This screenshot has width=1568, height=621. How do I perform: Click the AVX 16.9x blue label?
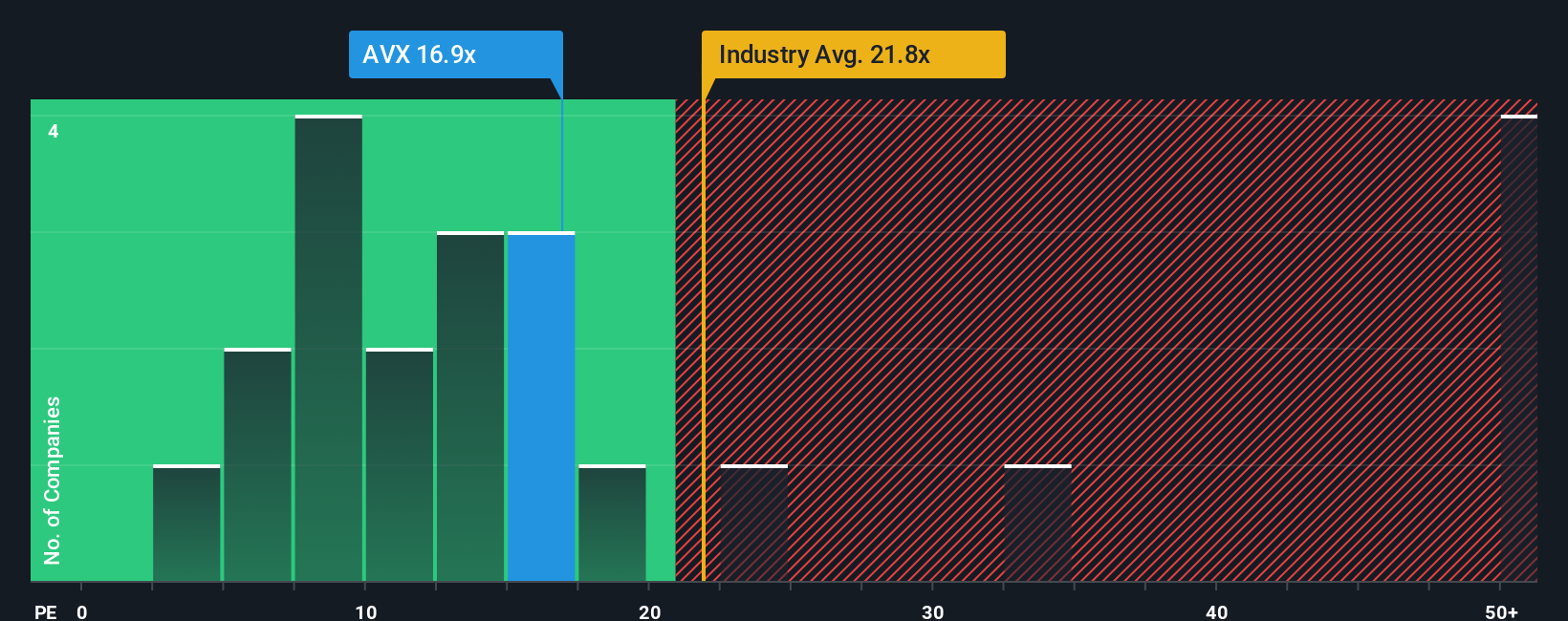pyautogui.click(x=455, y=54)
